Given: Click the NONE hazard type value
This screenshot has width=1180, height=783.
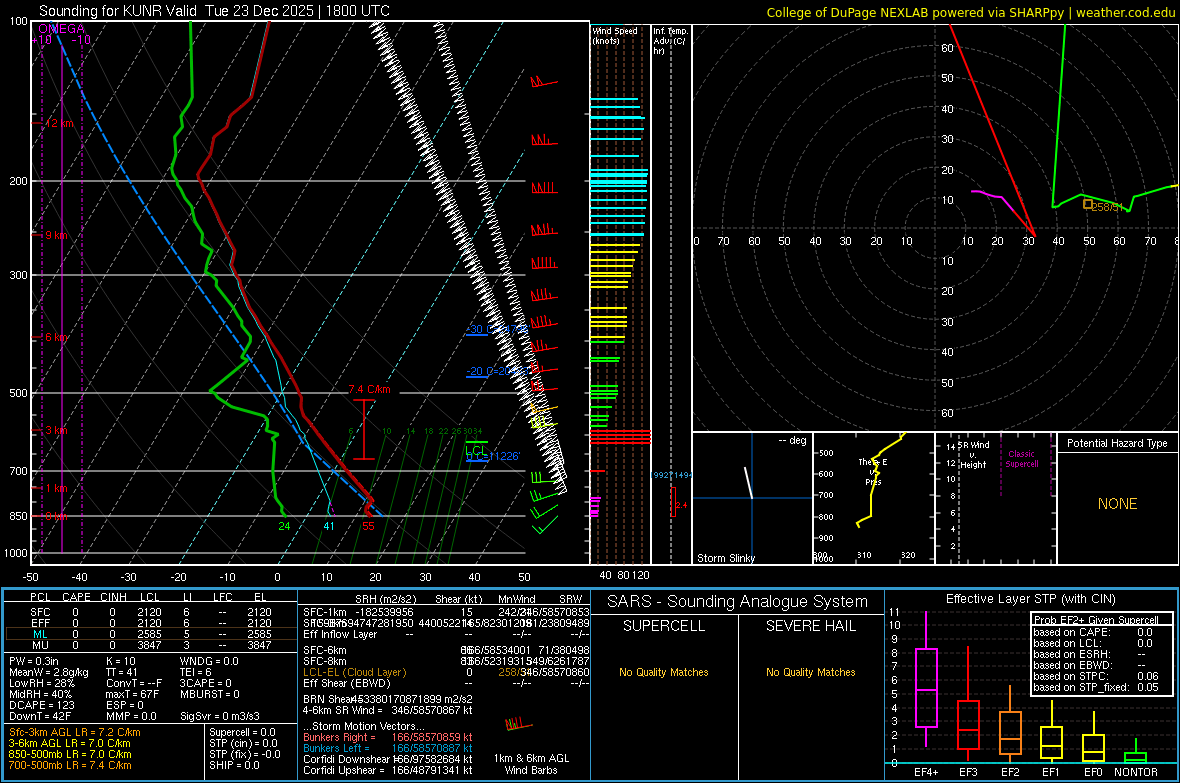Looking at the screenshot, I should 1117,504.
